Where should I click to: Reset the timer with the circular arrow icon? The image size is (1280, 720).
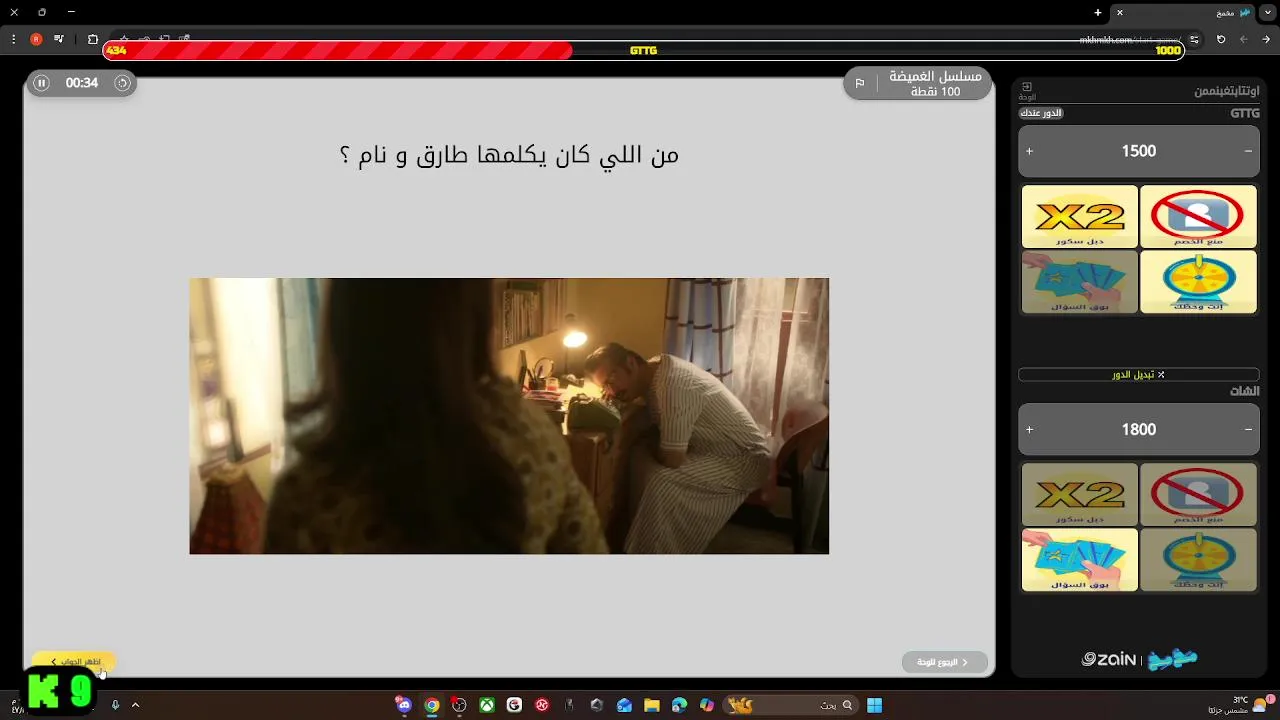(x=122, y=83)
